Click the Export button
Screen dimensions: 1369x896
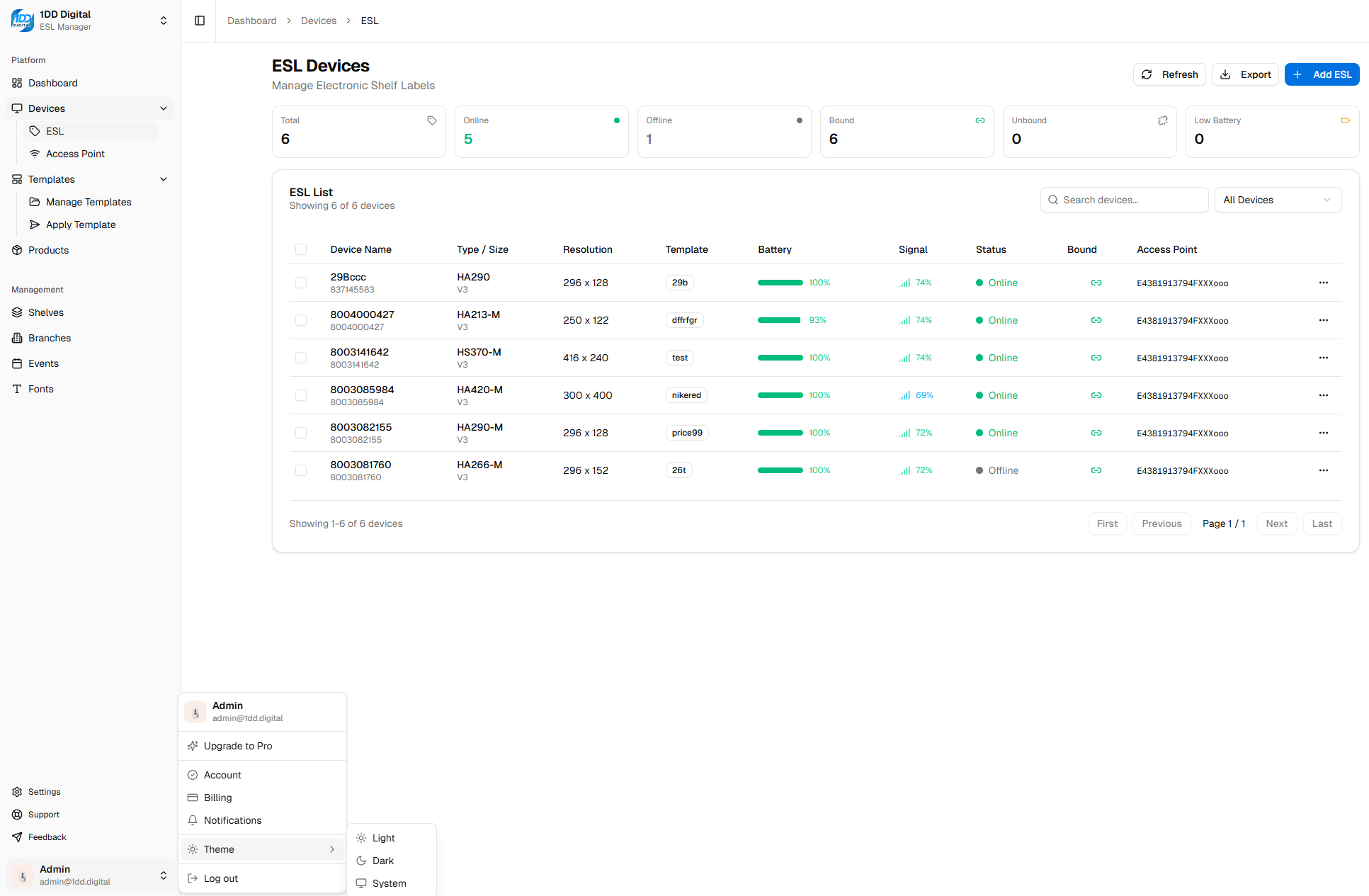point(1245,74)
